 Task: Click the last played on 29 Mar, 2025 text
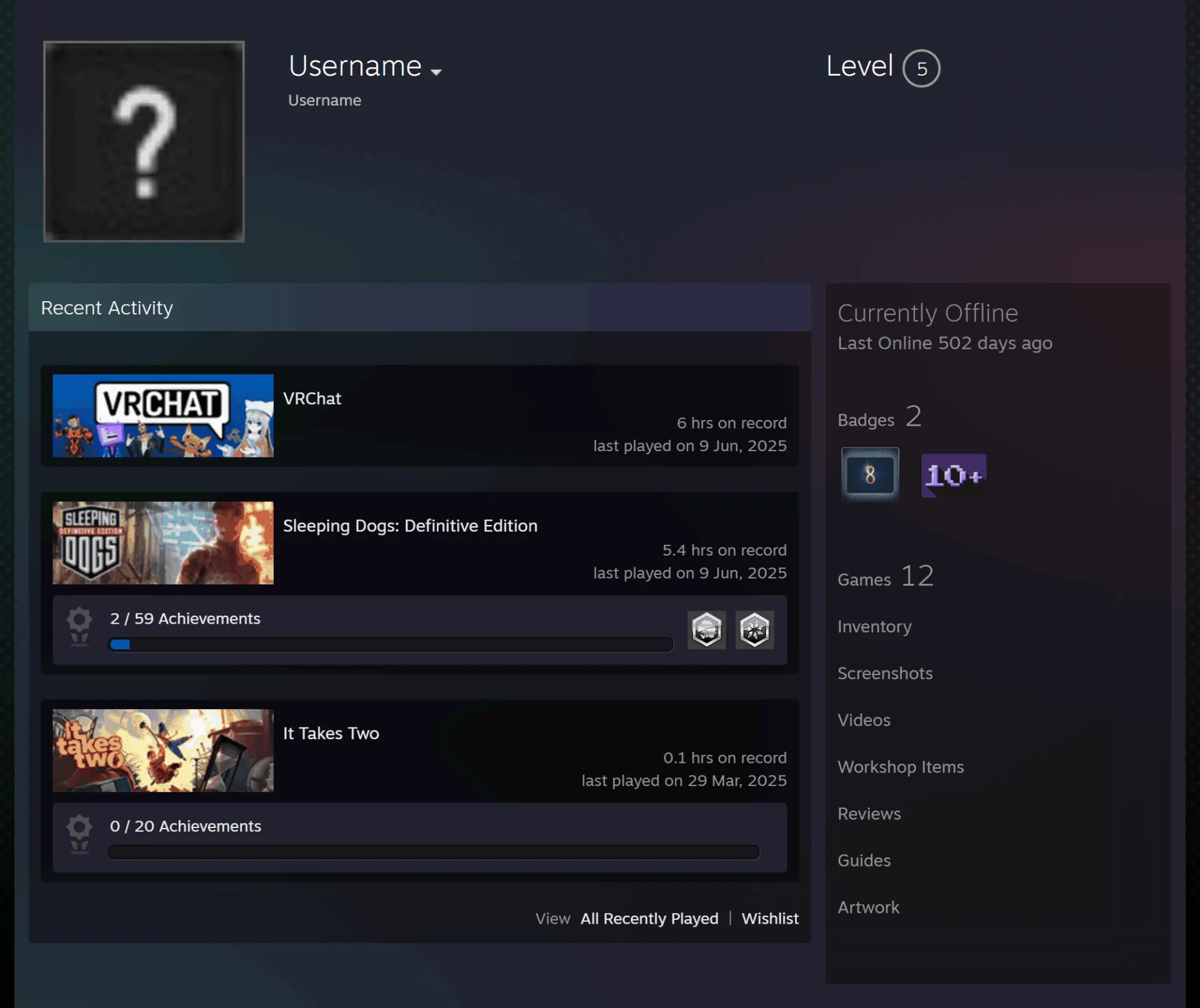click(684, 781)
